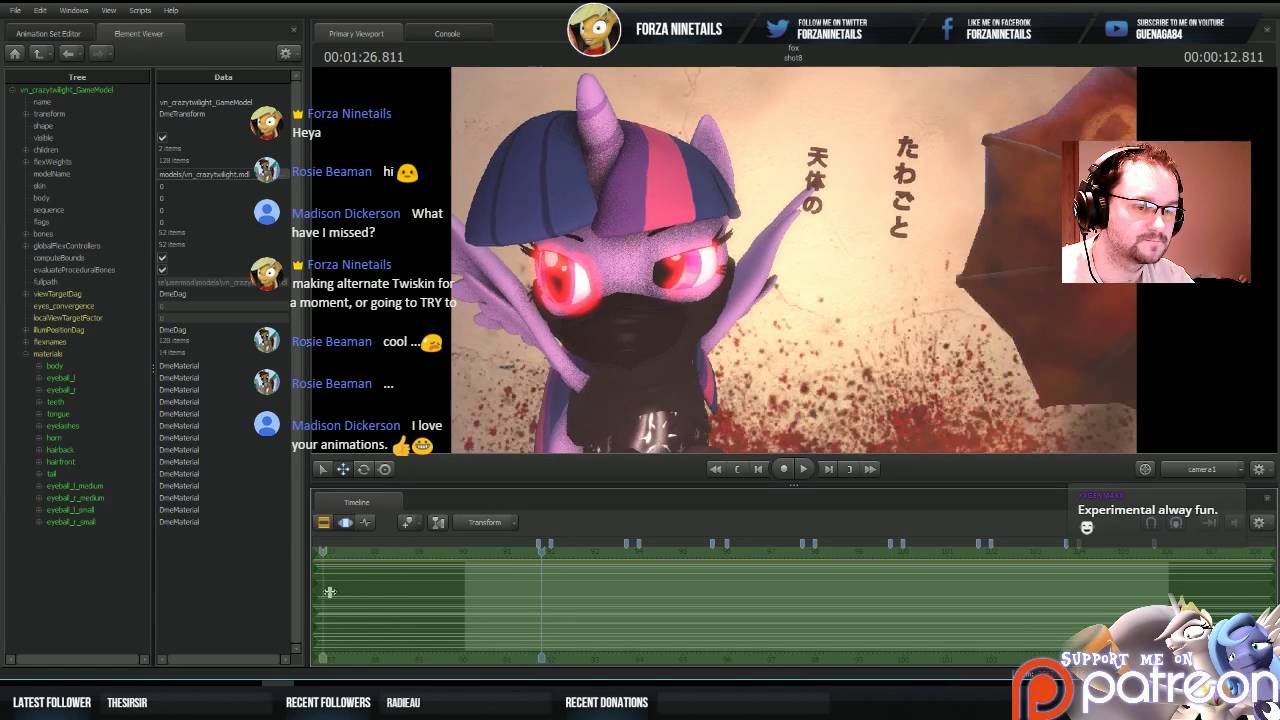Step forward one frame
The image size is (1280, 720).
(x=828, y=469)
